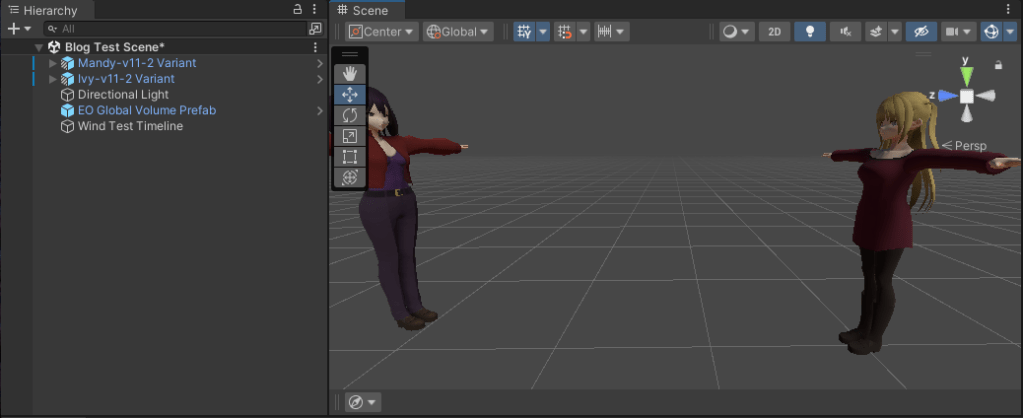Open the Global handle rotation dropdown

click(458, 31)
